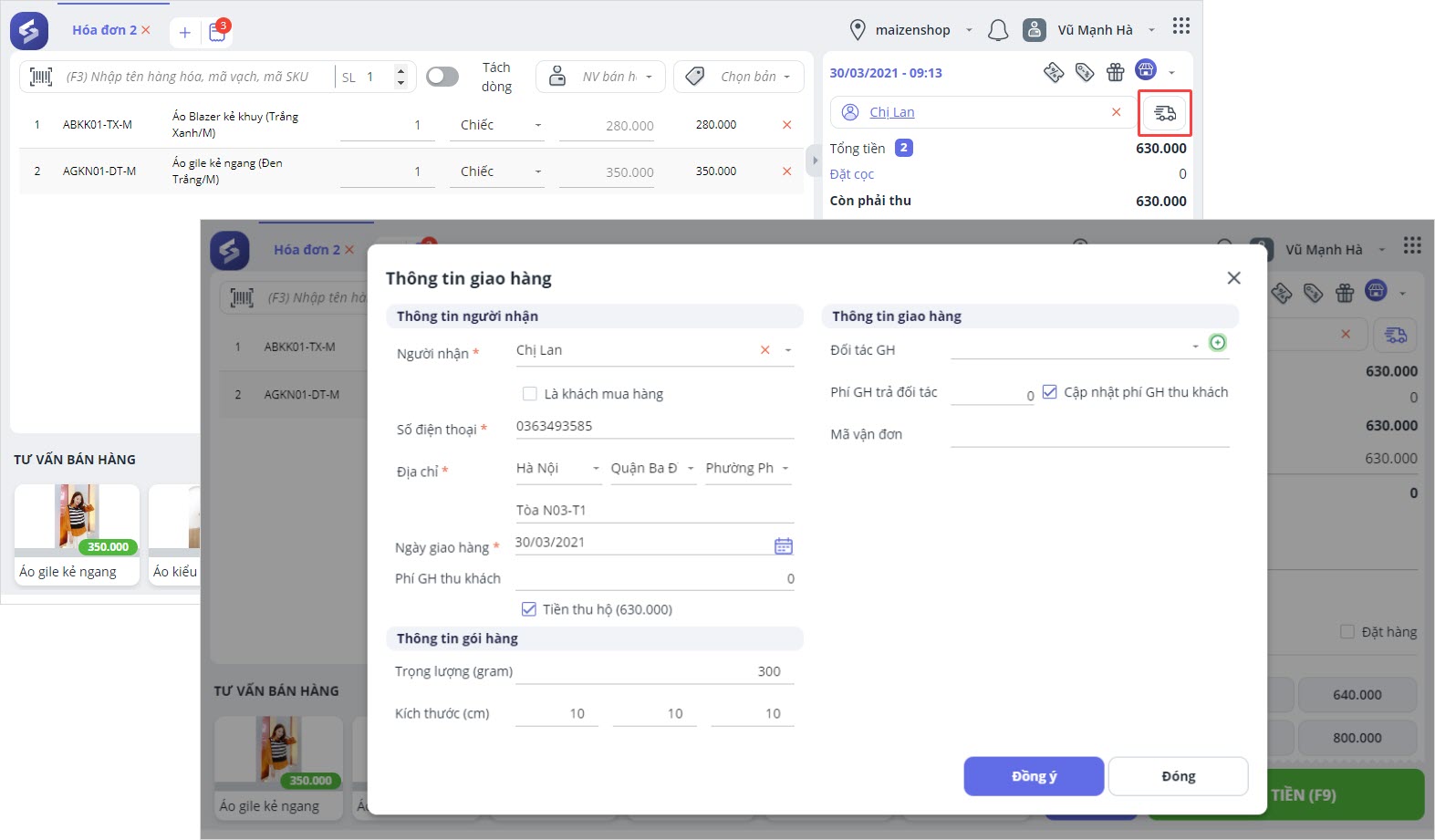Viewport: 1435px width, 840px height.
Task: Tick the Đặt hàng checkbox behind the dialog
Action: point(1347,632)
